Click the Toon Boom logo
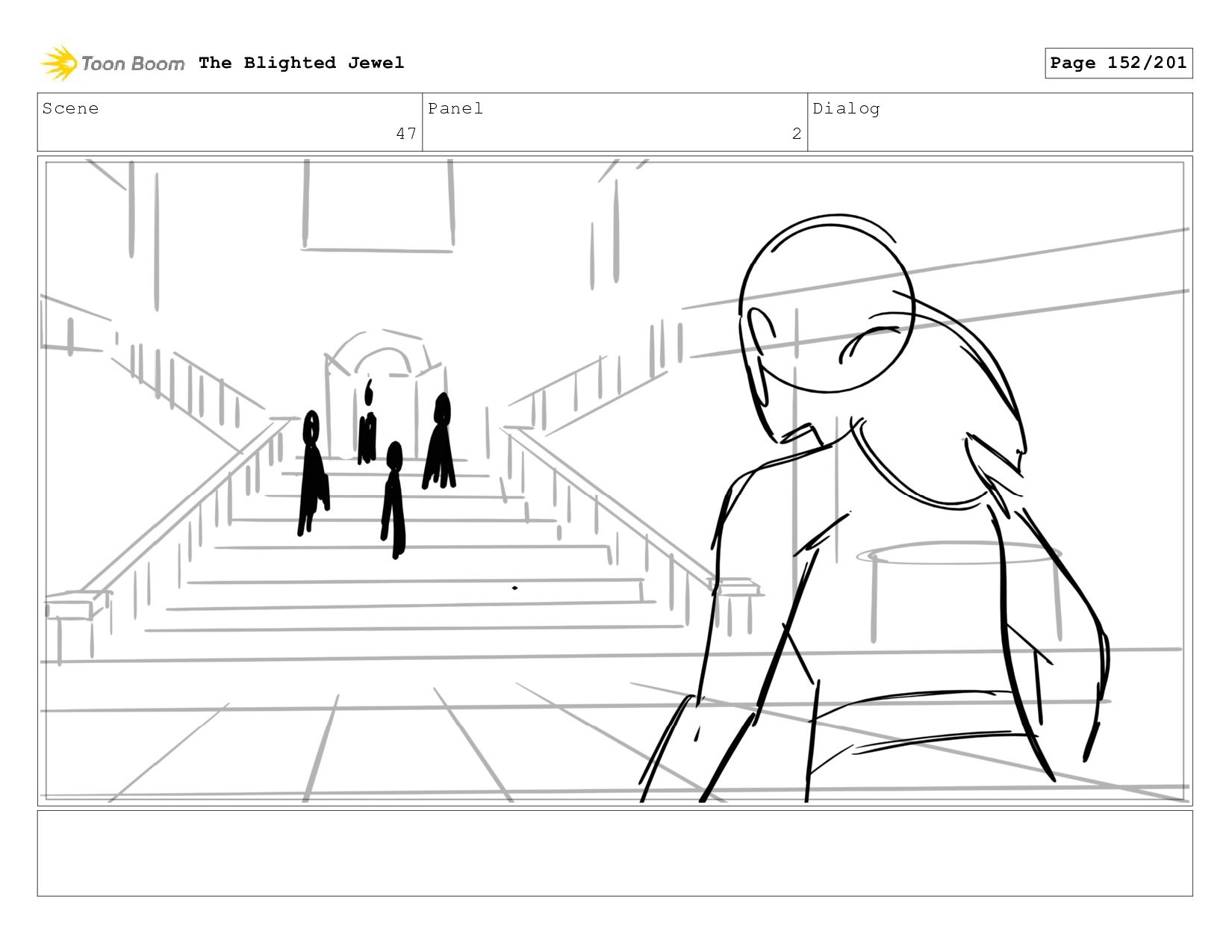The image size is (1232, 952). click(x=112, y=63)
